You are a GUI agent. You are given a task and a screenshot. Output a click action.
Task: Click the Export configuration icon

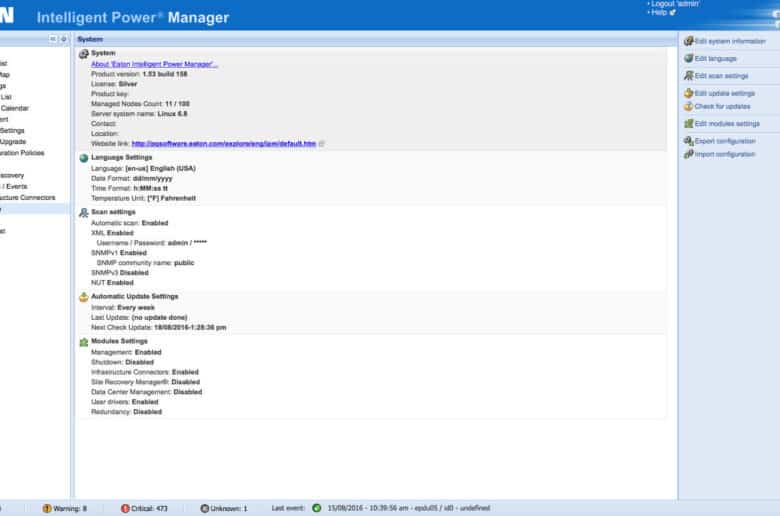click(688, 141)
